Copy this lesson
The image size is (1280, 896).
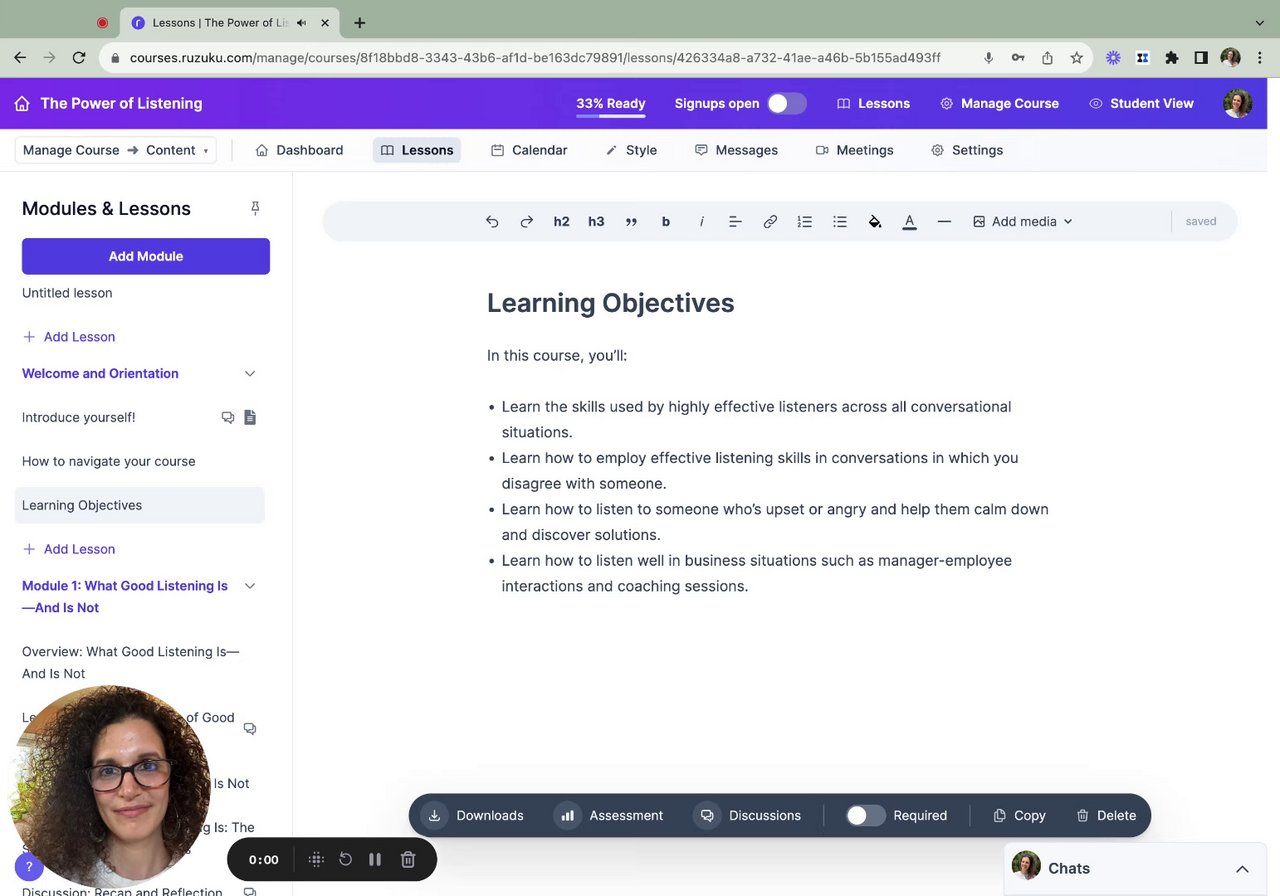[x=1019, y=815]
